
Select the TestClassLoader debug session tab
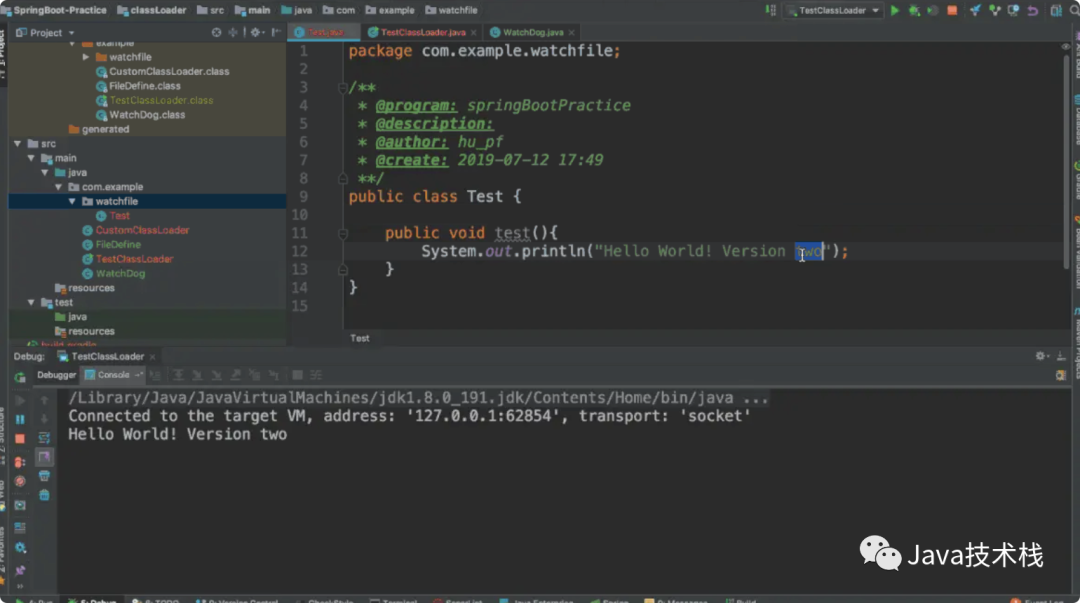click(107, 356)
